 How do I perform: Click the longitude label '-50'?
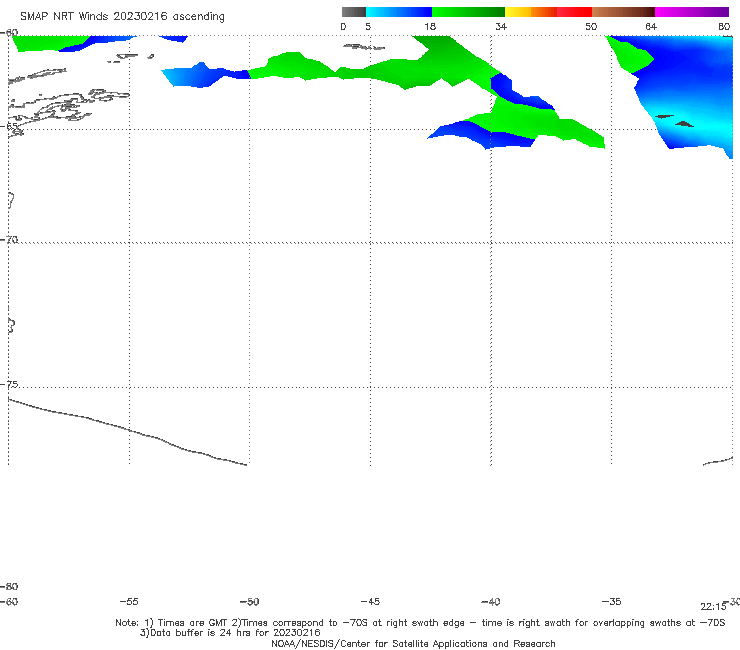pyautogui.click(x=250, y=602)
